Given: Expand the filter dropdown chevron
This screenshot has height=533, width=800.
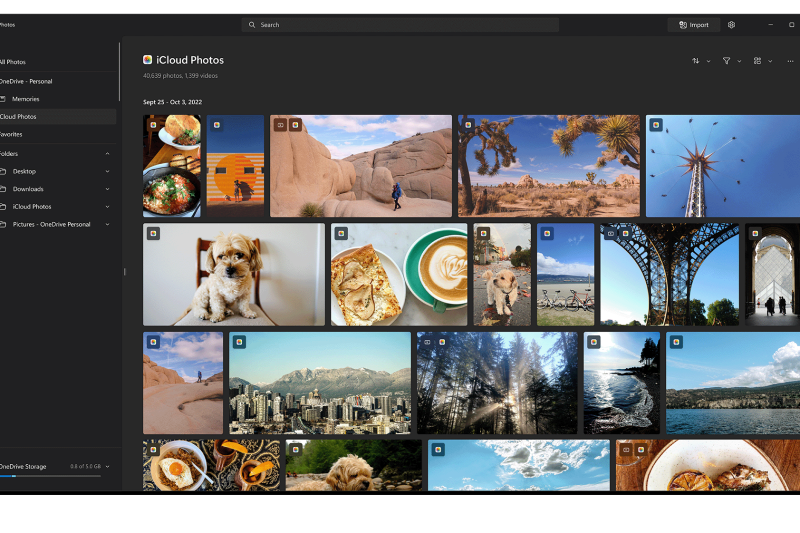Looking at the screenshot, I should click(x=739, y=61).
